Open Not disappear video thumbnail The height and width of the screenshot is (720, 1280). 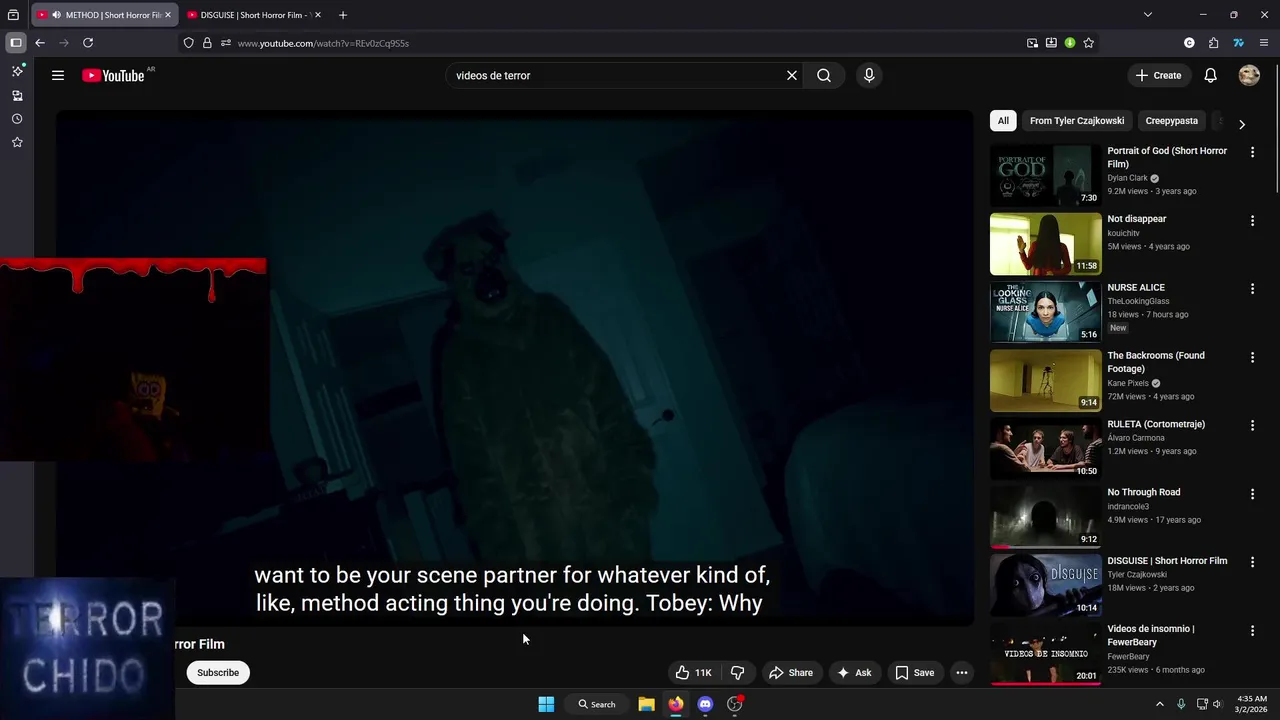point(1045,243)
